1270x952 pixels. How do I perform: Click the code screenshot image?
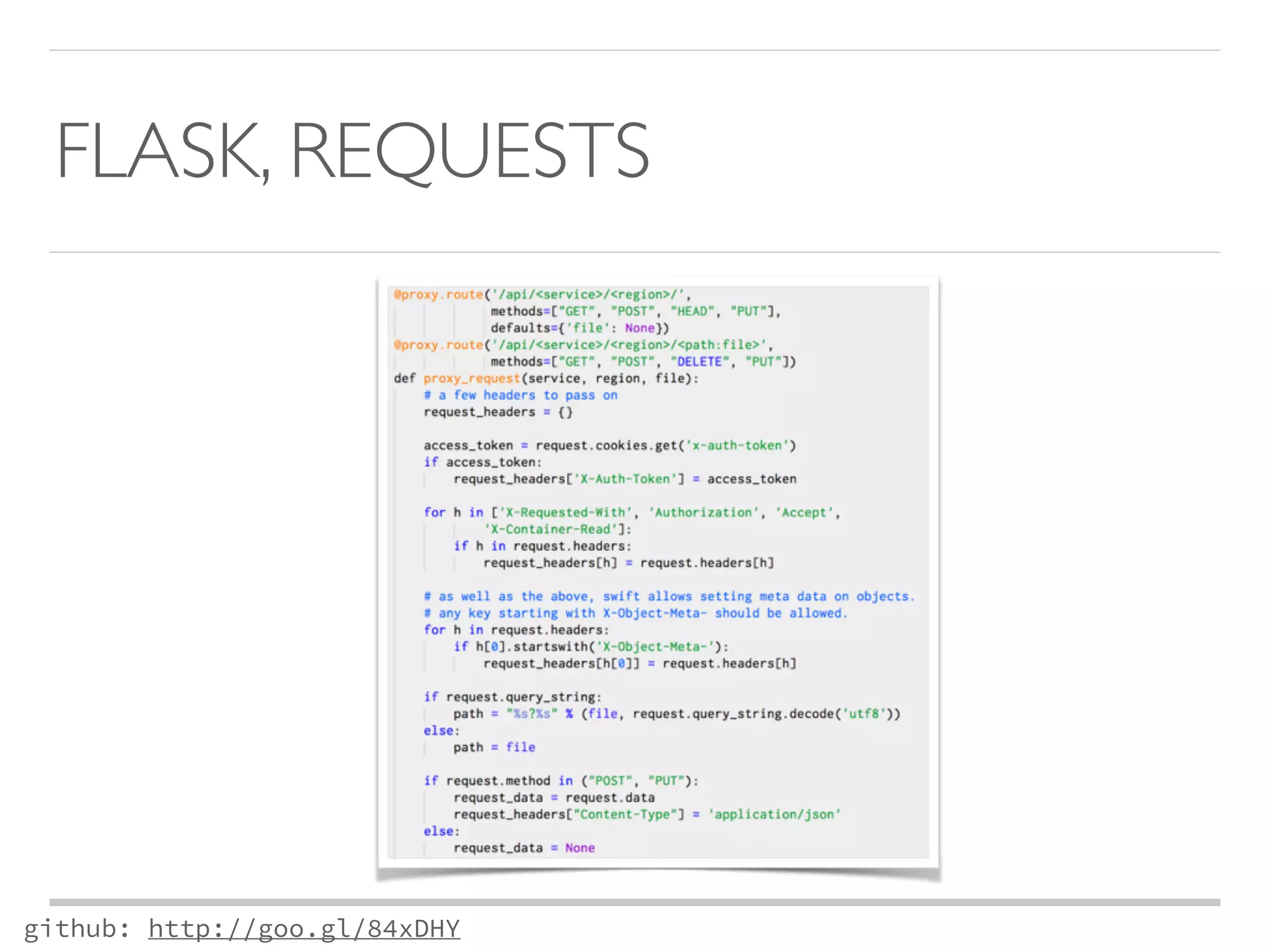click(x=659, y=572)
